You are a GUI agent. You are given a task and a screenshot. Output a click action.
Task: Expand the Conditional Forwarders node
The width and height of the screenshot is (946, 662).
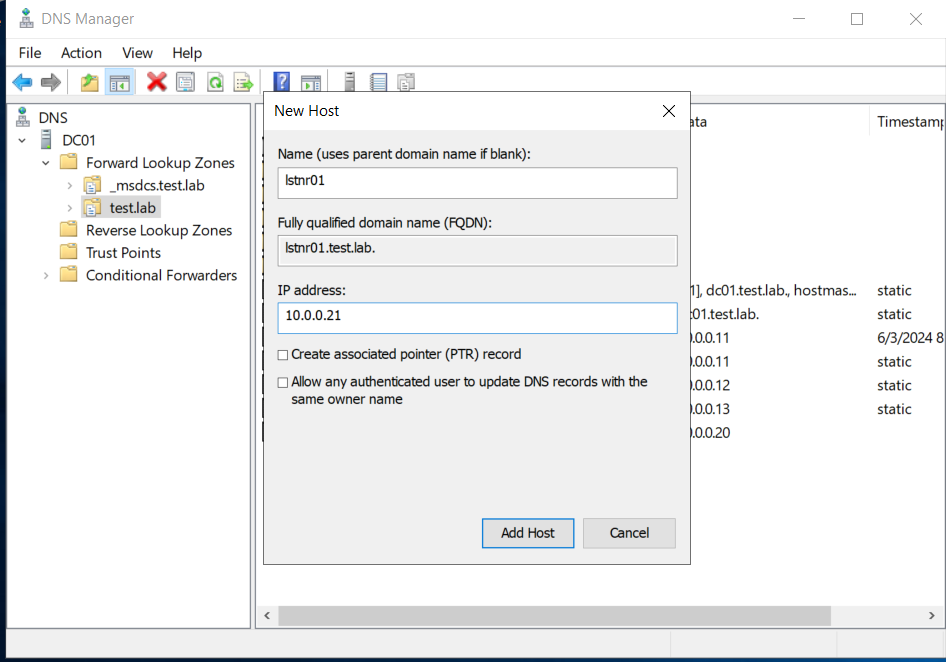[46, 276]
